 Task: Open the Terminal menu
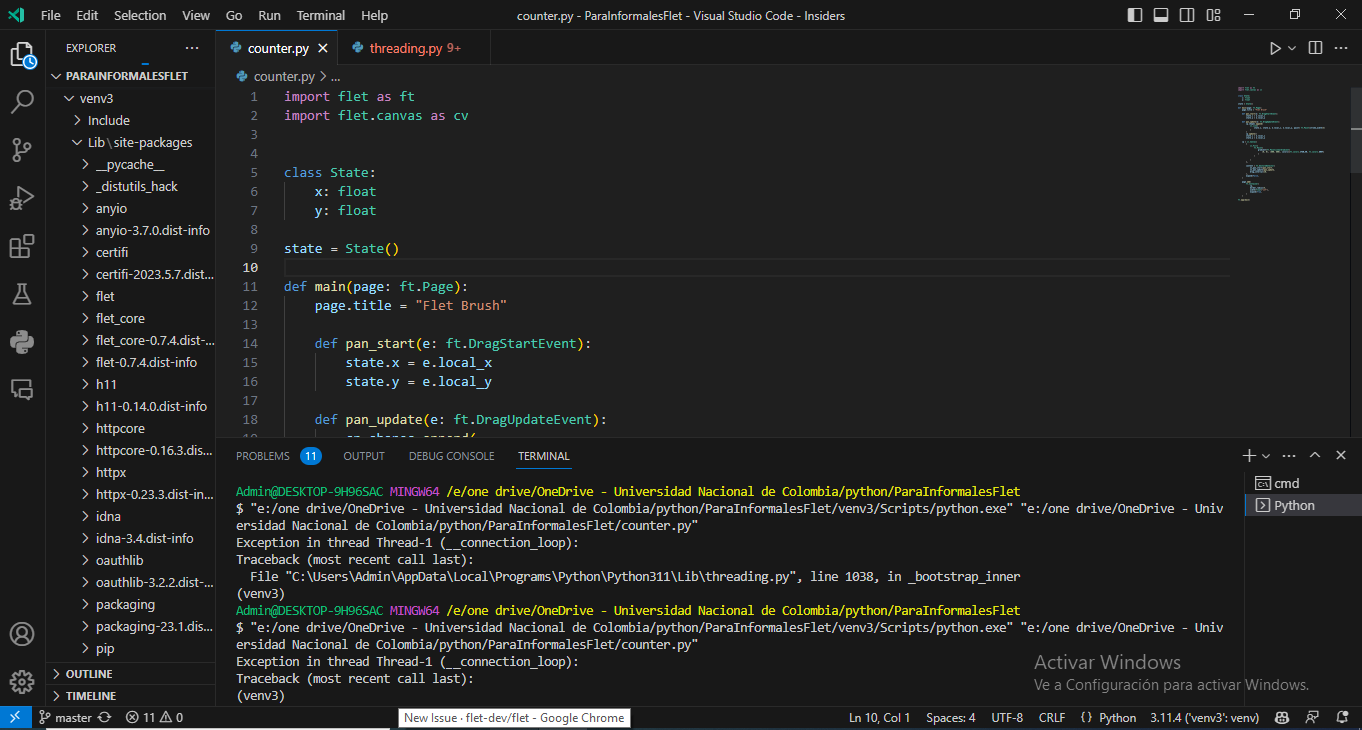[x=320, y=15]
